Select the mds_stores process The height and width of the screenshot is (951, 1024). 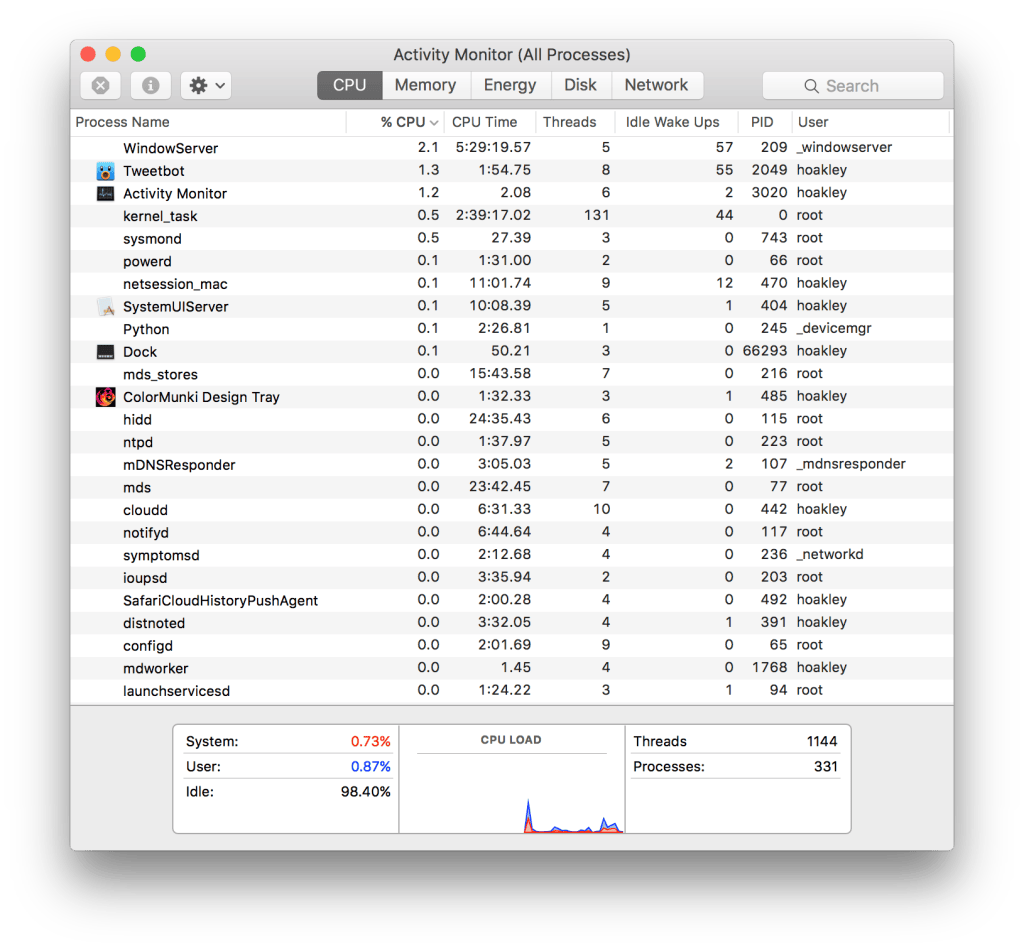point(512,374)
